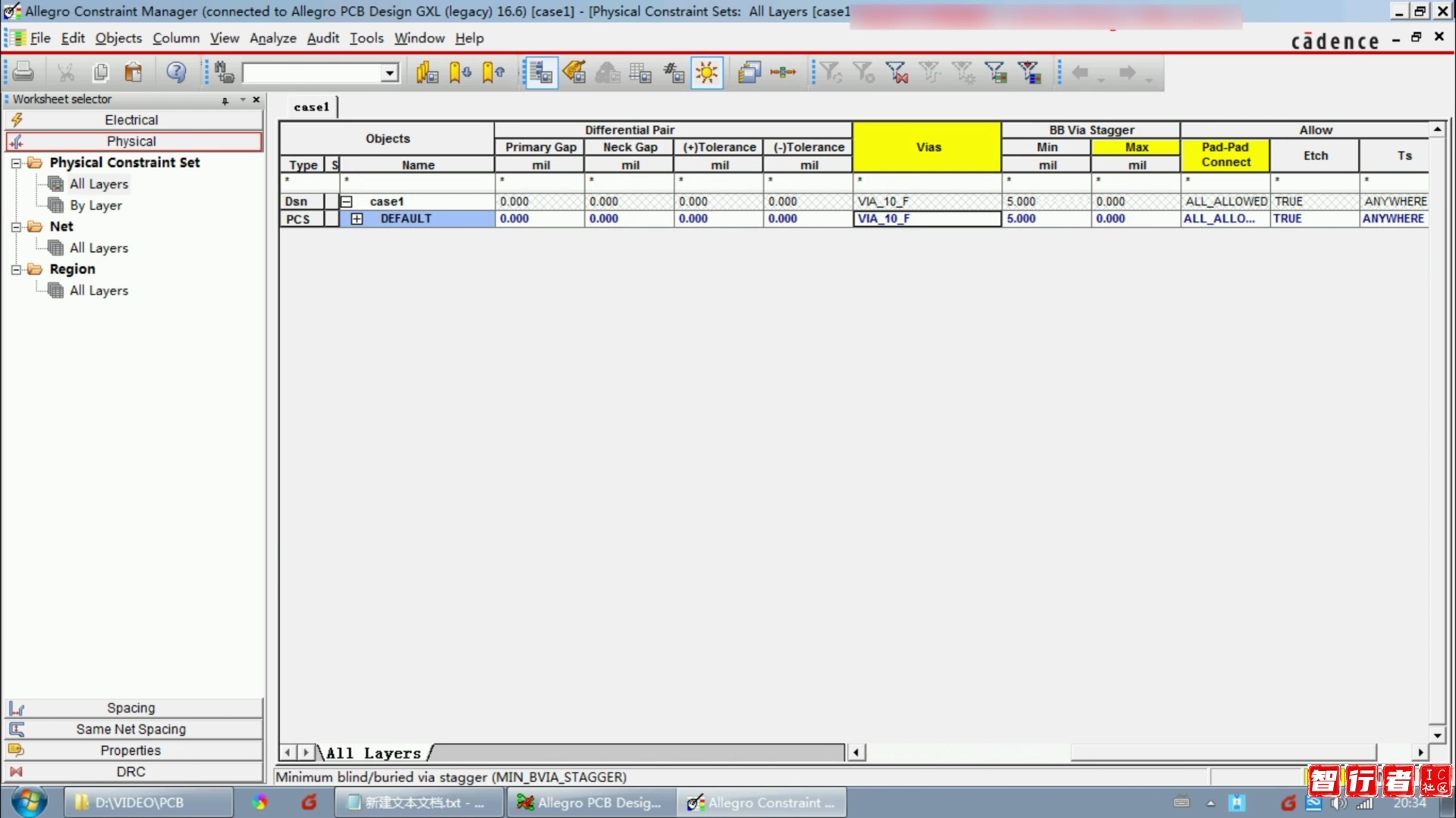Open the Same Net Spacing worksheet section
Screen dimensions: 1456x818
(134, 729)
